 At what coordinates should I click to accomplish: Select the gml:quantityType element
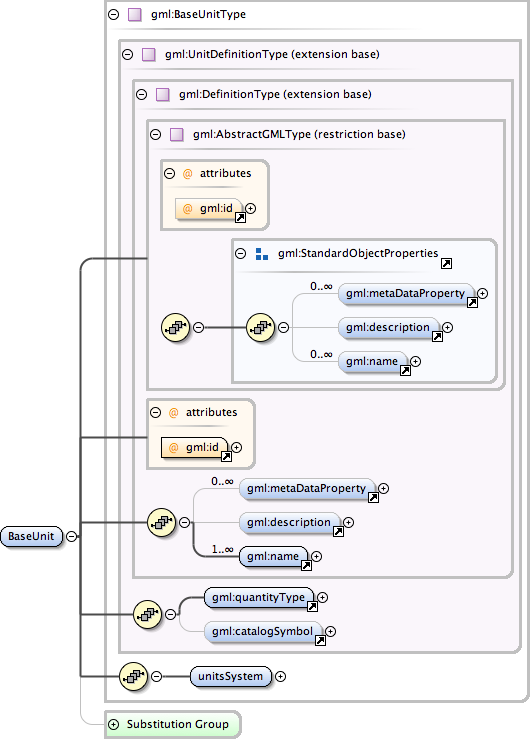coord(259,598)
